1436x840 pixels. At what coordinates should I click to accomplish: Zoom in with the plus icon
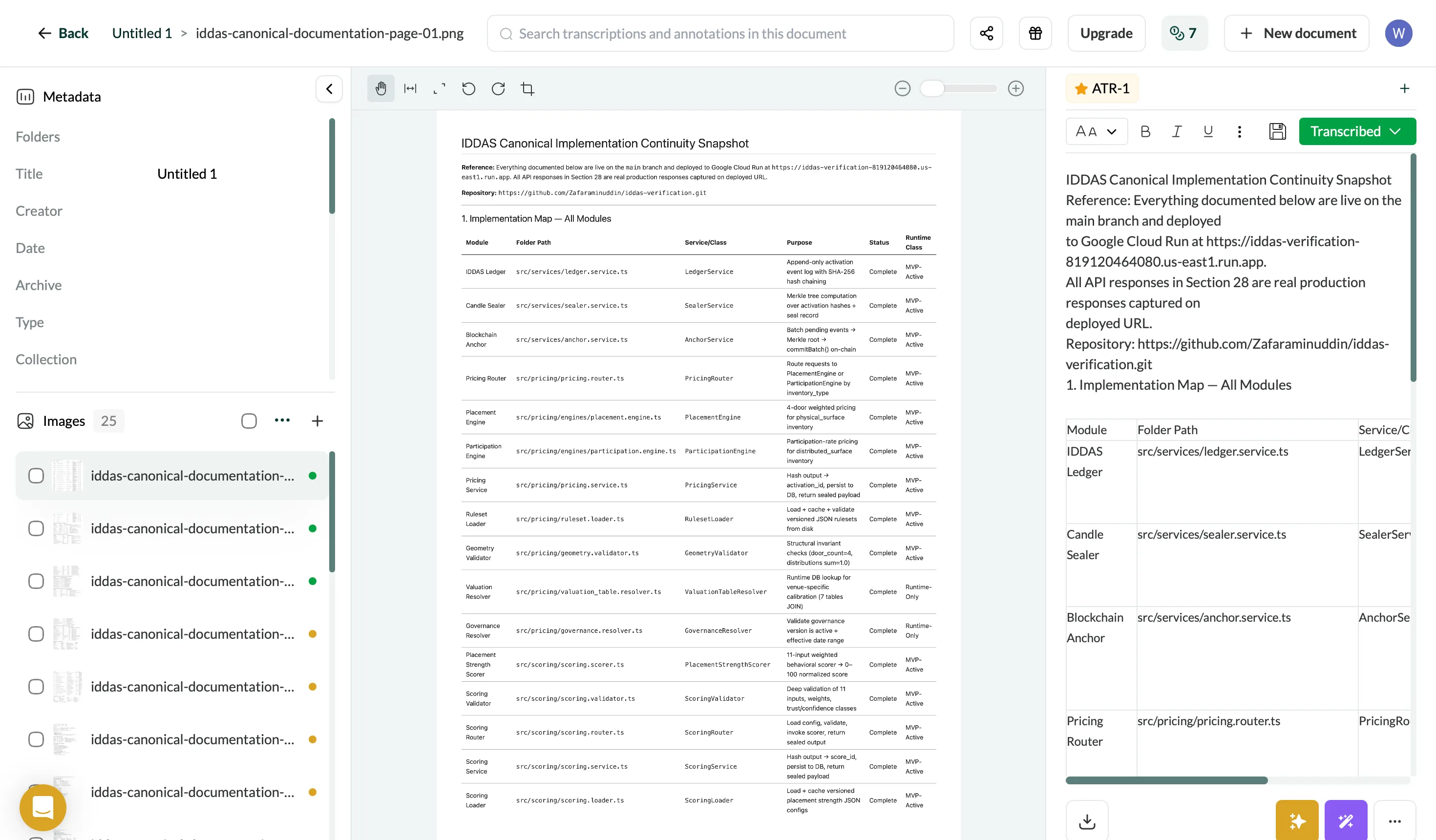tap(1015, 88)
